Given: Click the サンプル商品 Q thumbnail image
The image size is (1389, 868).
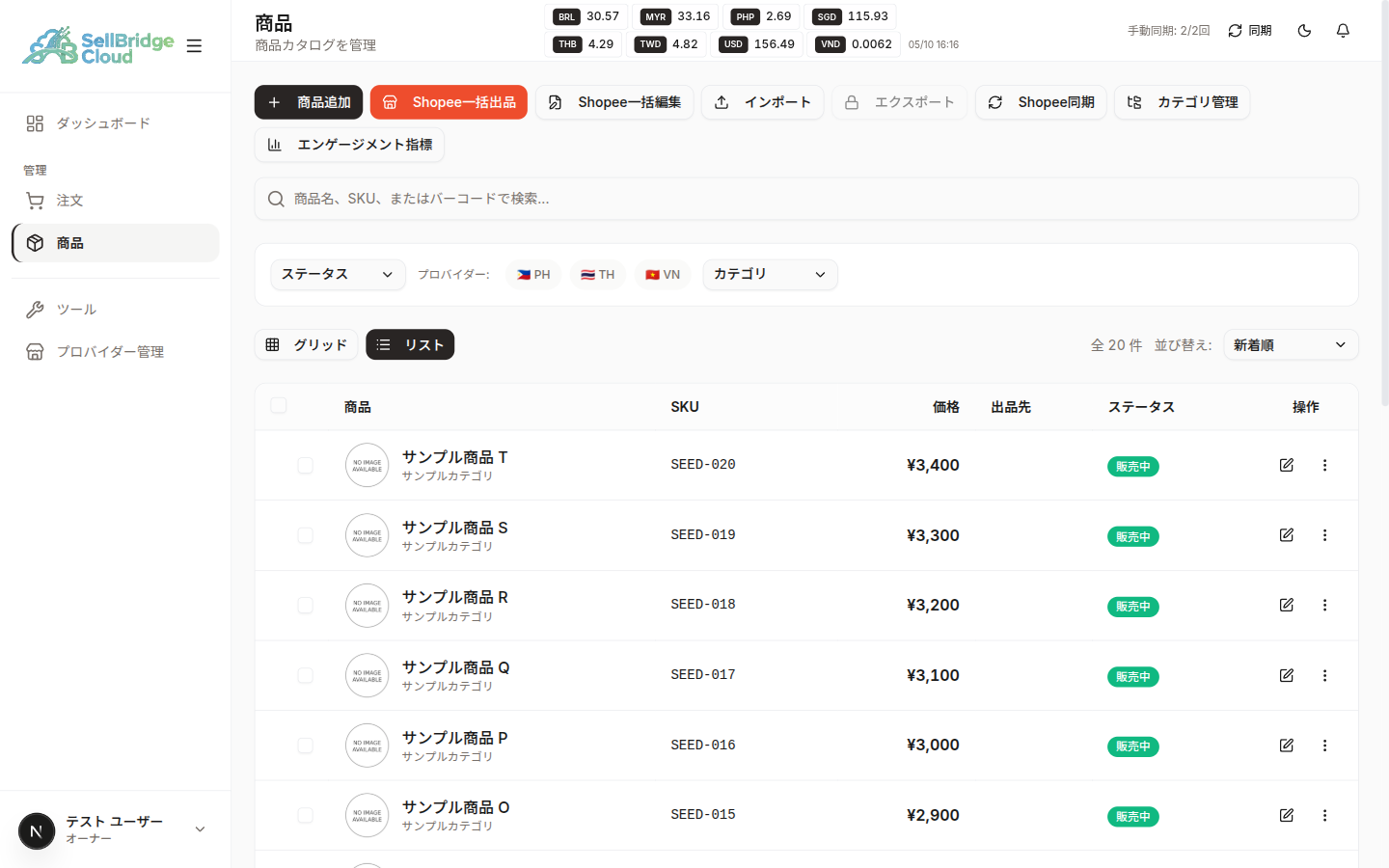Looking at the screenshot, I should pos(367,676).
